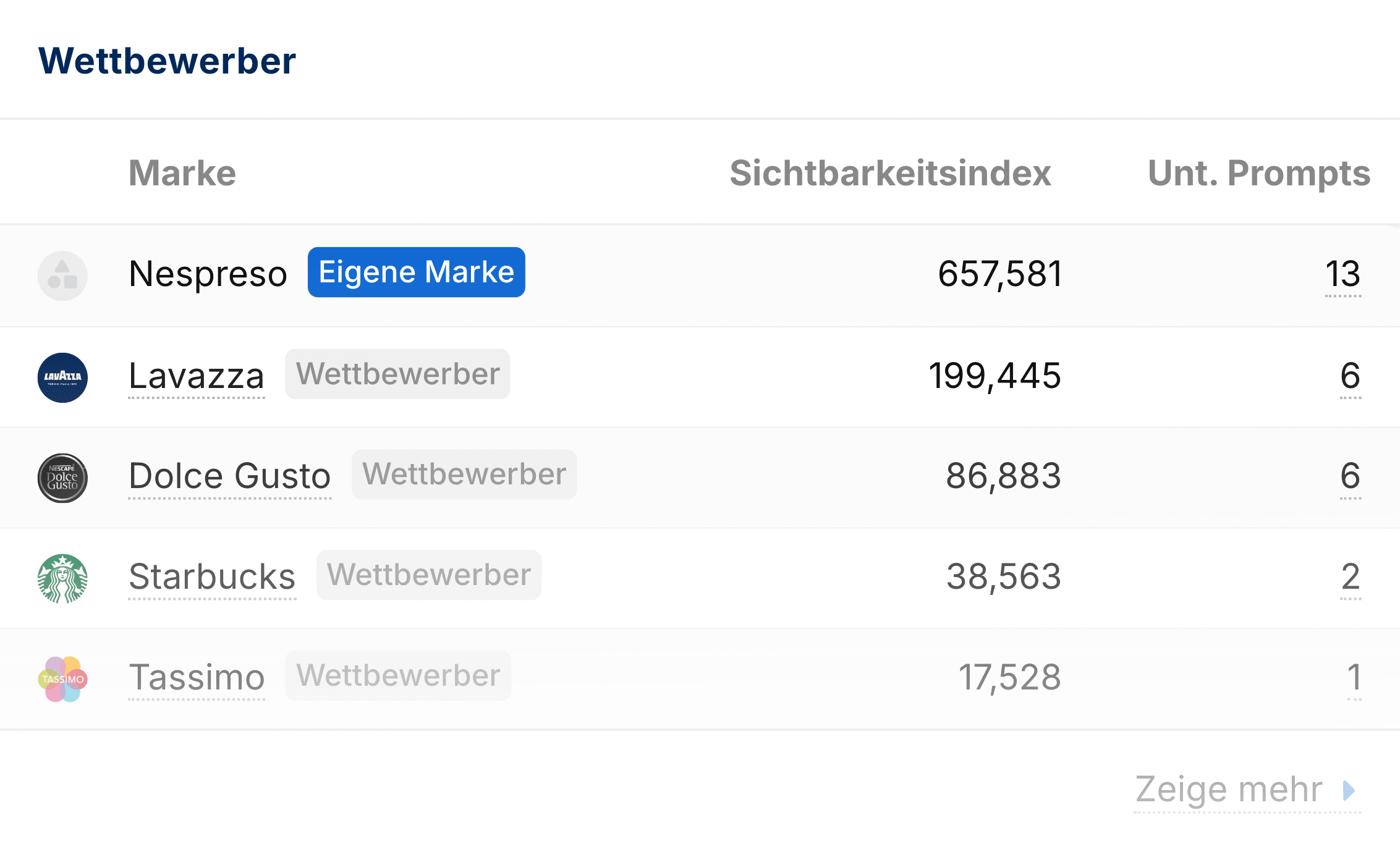The image size is (1400, 847).
Task: Open the Tassimo brand link
Action: (197, 678)
